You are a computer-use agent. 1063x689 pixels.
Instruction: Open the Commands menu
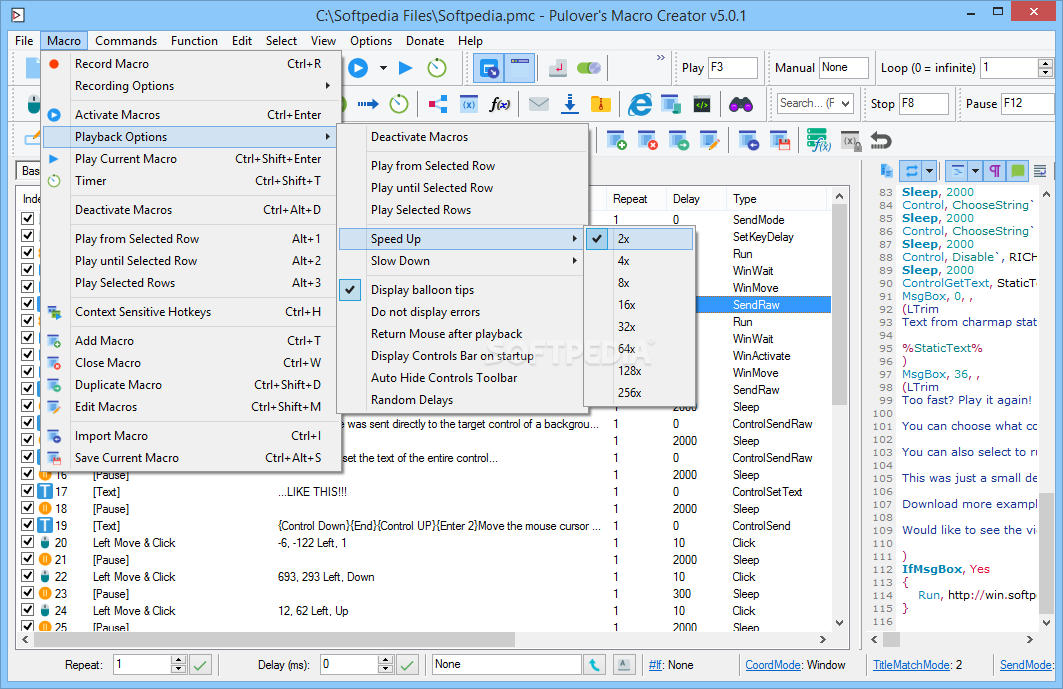(x=126, y=41)
